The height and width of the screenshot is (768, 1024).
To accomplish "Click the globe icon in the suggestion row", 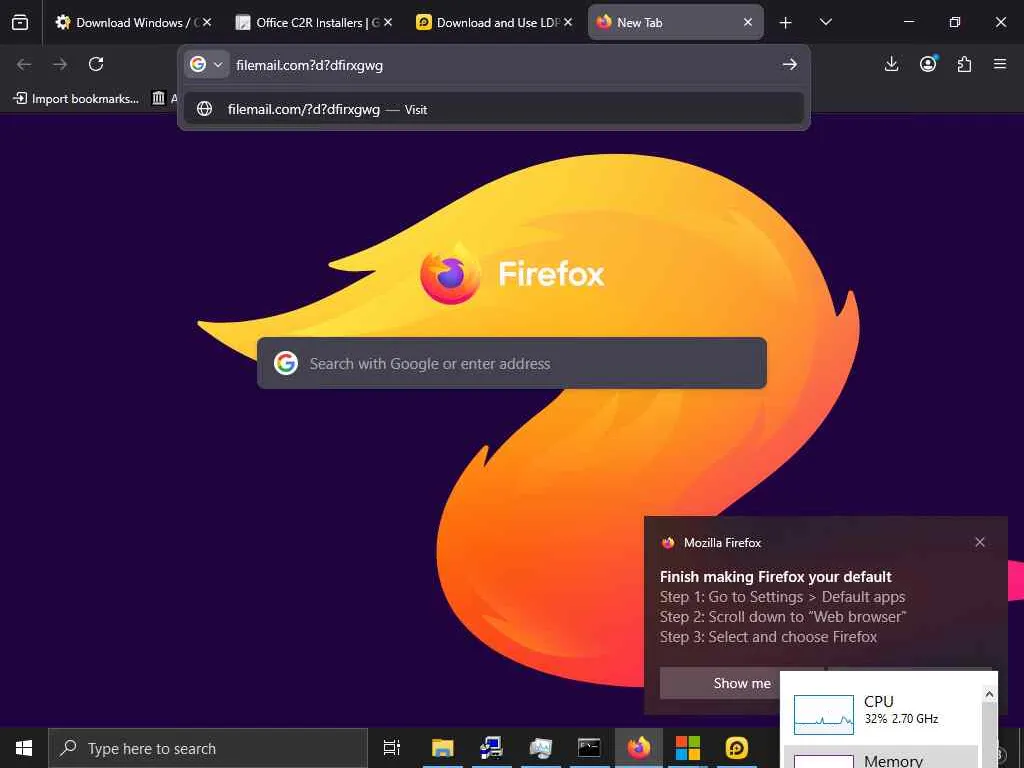I will coord(204,109).
